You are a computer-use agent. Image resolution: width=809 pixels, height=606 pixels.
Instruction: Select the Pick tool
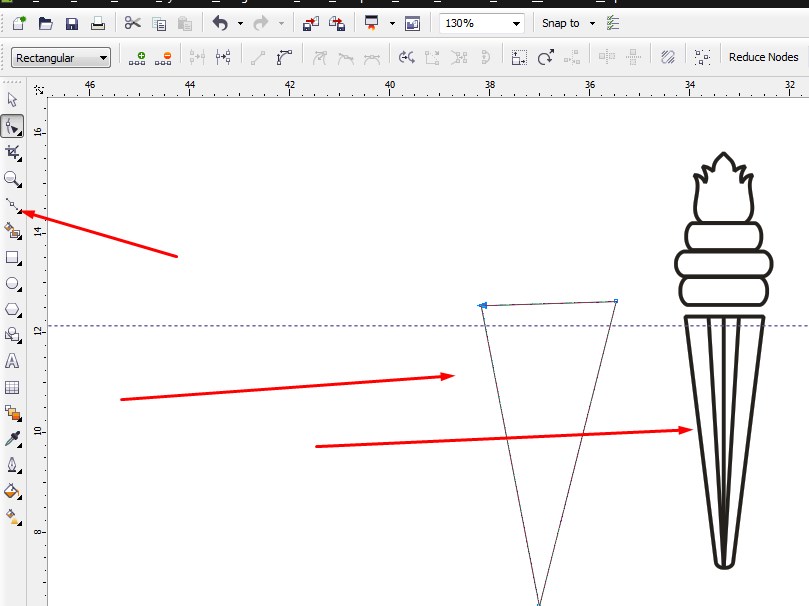[x=13, y=100]
